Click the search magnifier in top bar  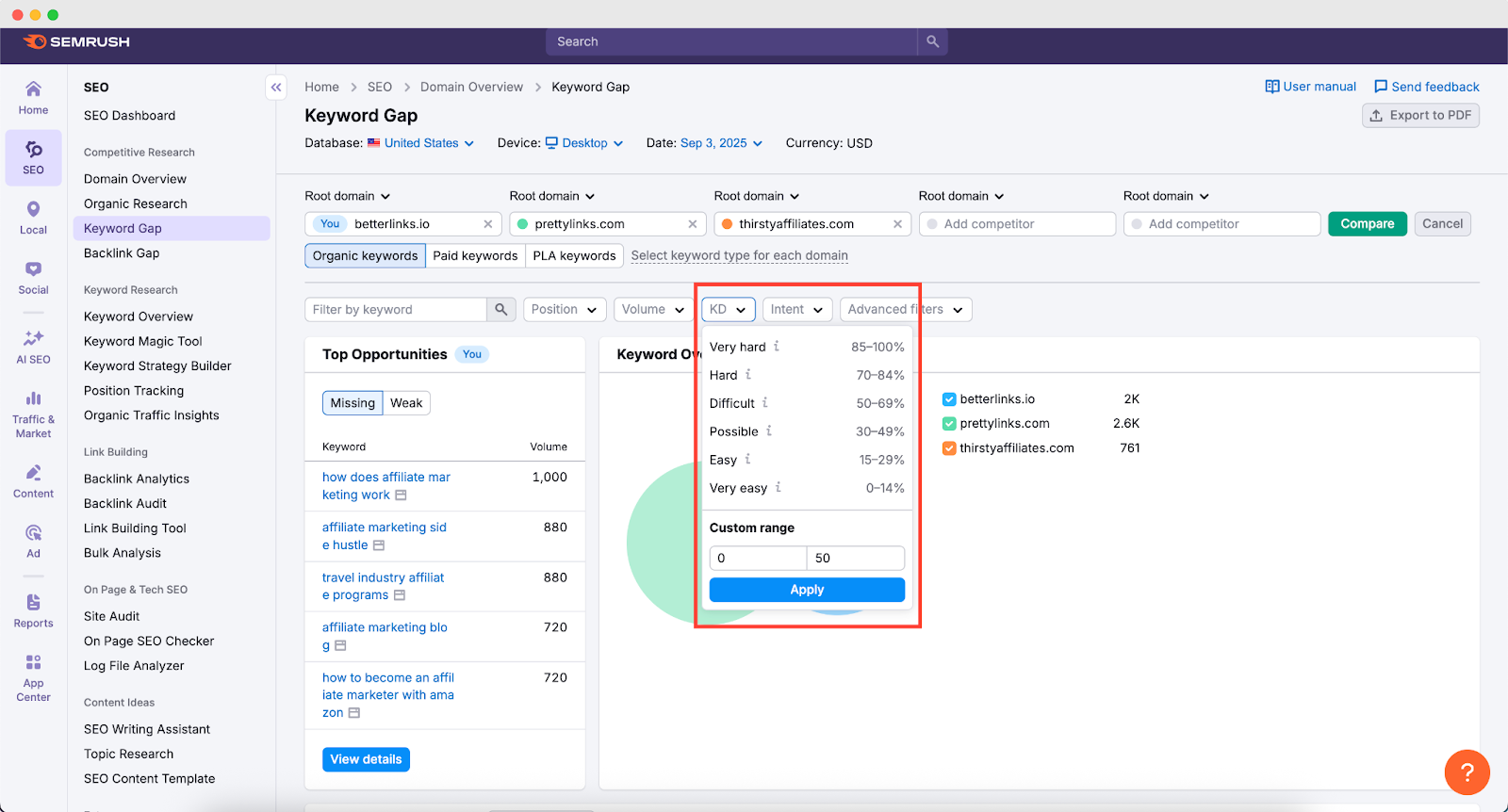point(932,41)
